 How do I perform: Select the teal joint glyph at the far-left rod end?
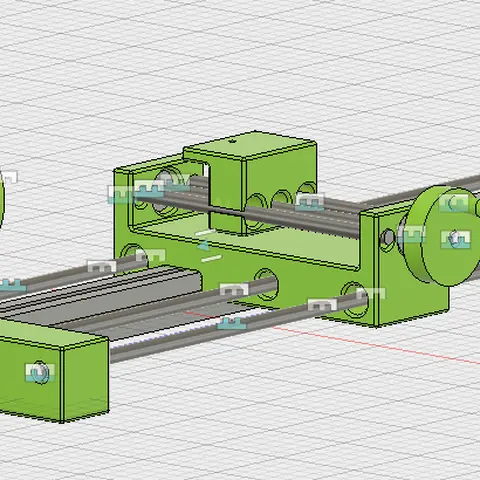pos(13,285)
